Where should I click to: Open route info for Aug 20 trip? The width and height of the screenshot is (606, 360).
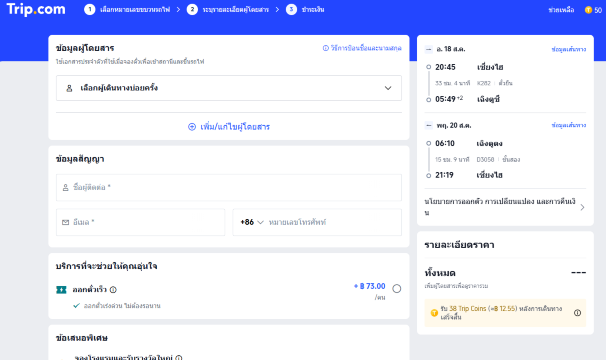pyautogui.click(x=569, y=125)
